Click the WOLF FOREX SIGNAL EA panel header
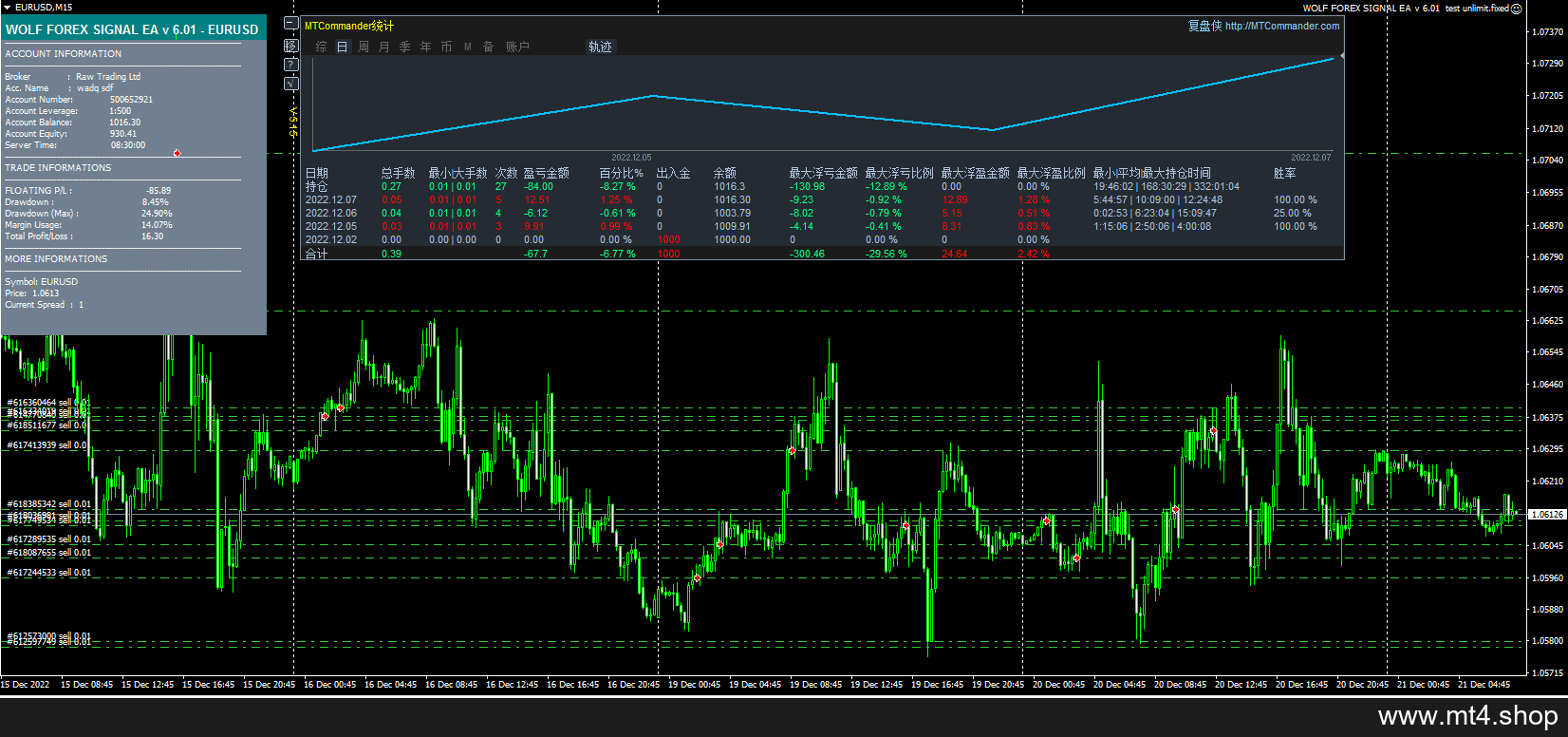1568x737 pixels. tap(132, 29)
